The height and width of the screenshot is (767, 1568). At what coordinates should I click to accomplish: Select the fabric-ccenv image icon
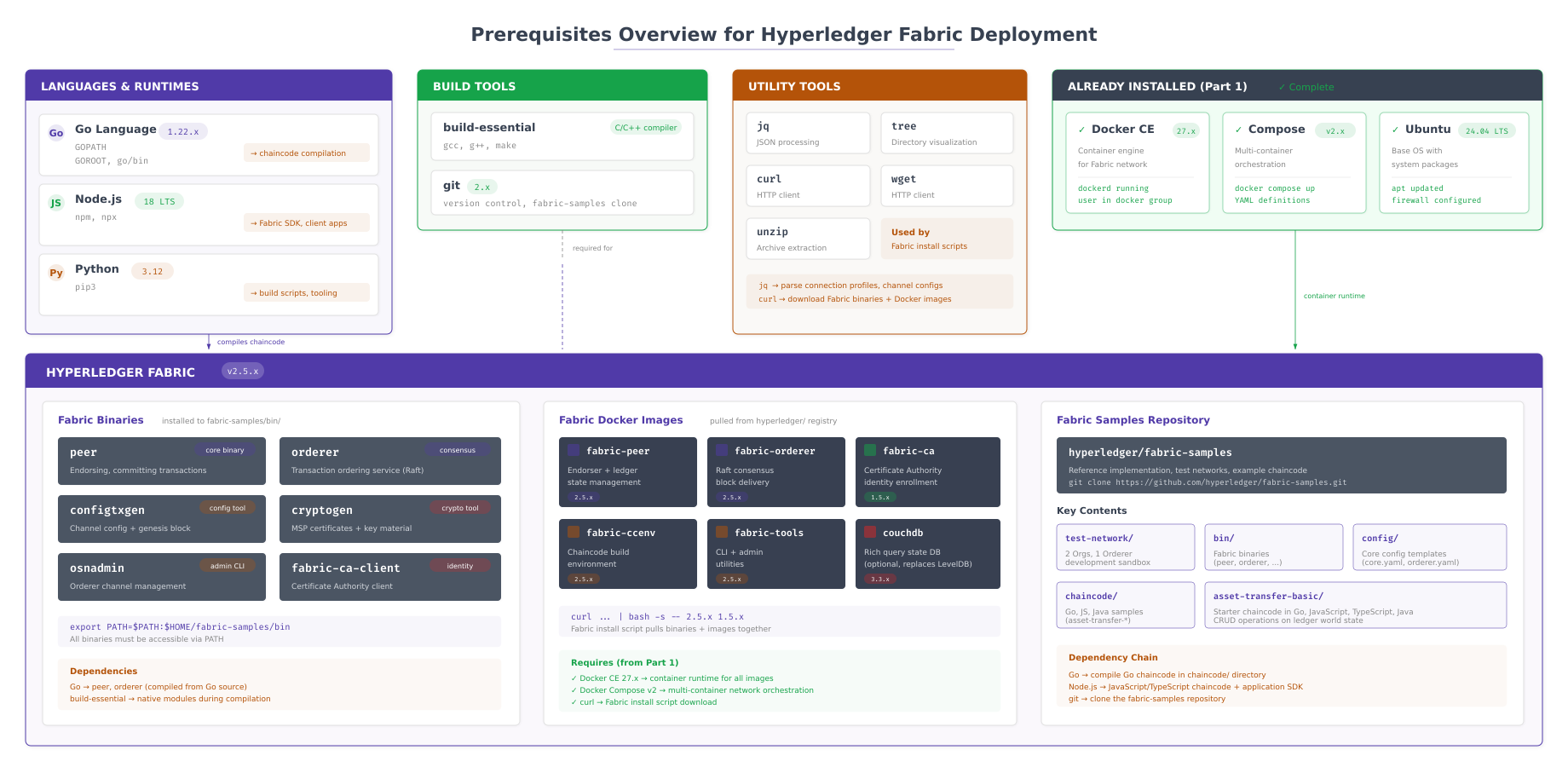point(573,532)
